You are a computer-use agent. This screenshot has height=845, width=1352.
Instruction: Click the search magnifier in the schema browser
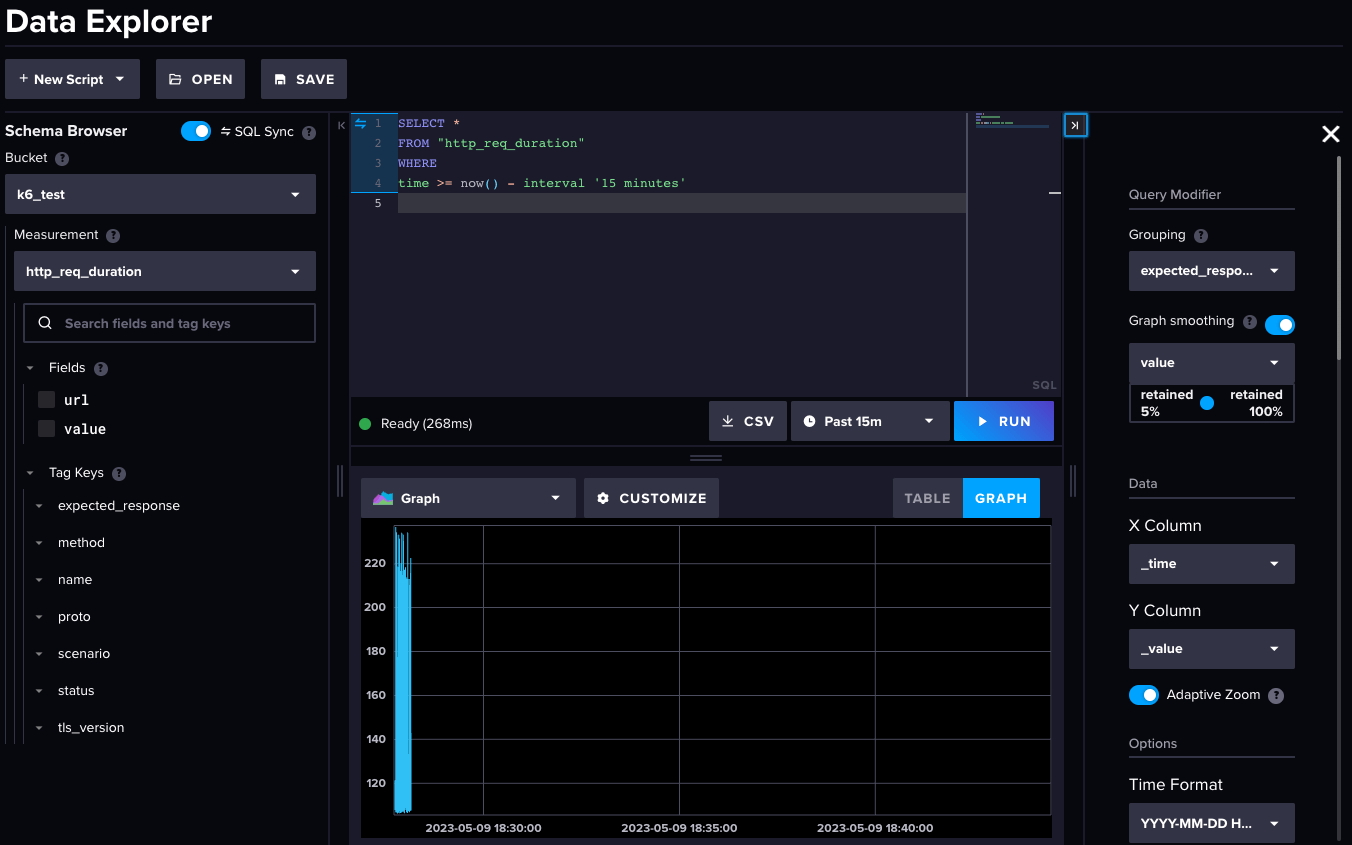46,323
